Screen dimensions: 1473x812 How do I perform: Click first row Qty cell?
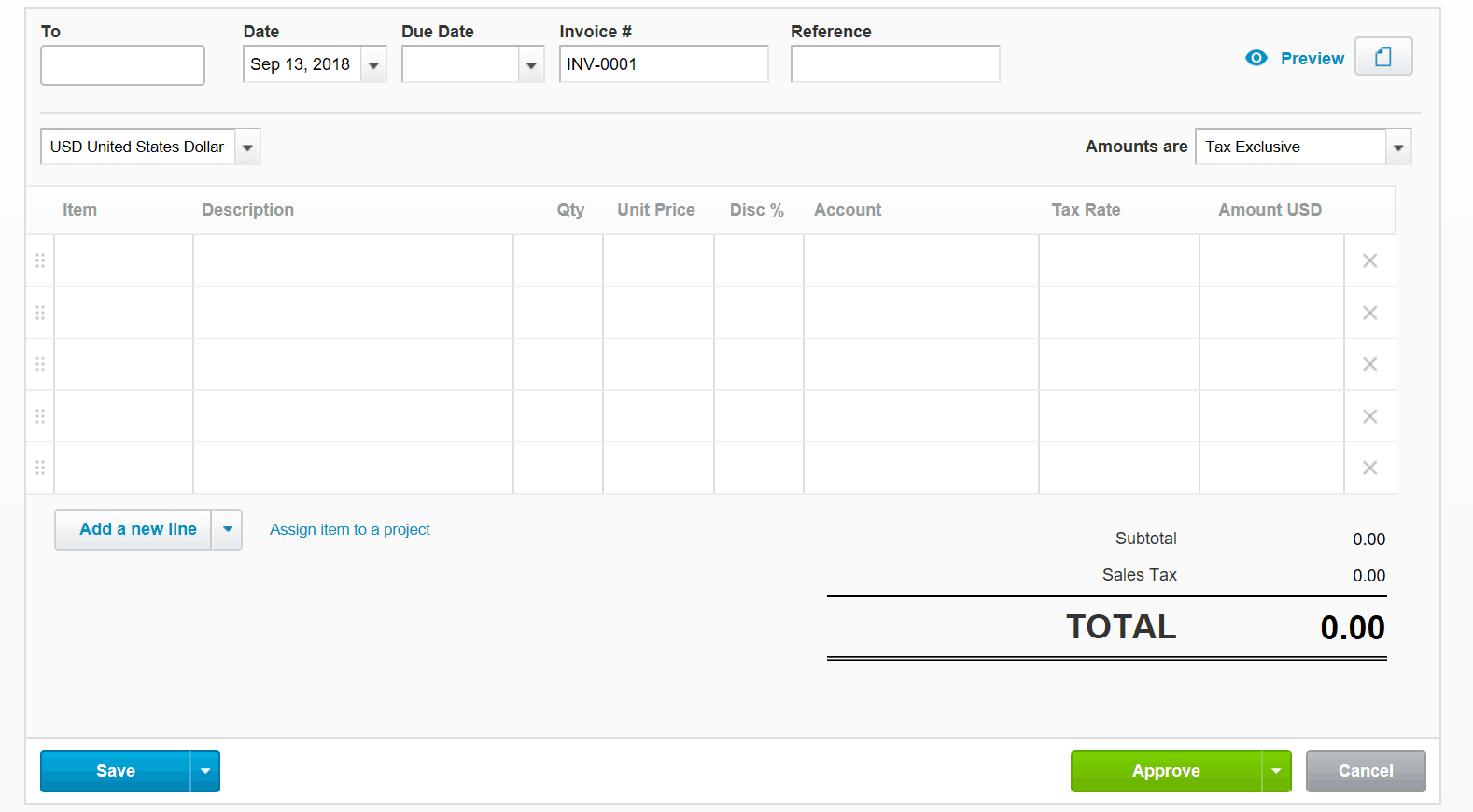(558, 260)
